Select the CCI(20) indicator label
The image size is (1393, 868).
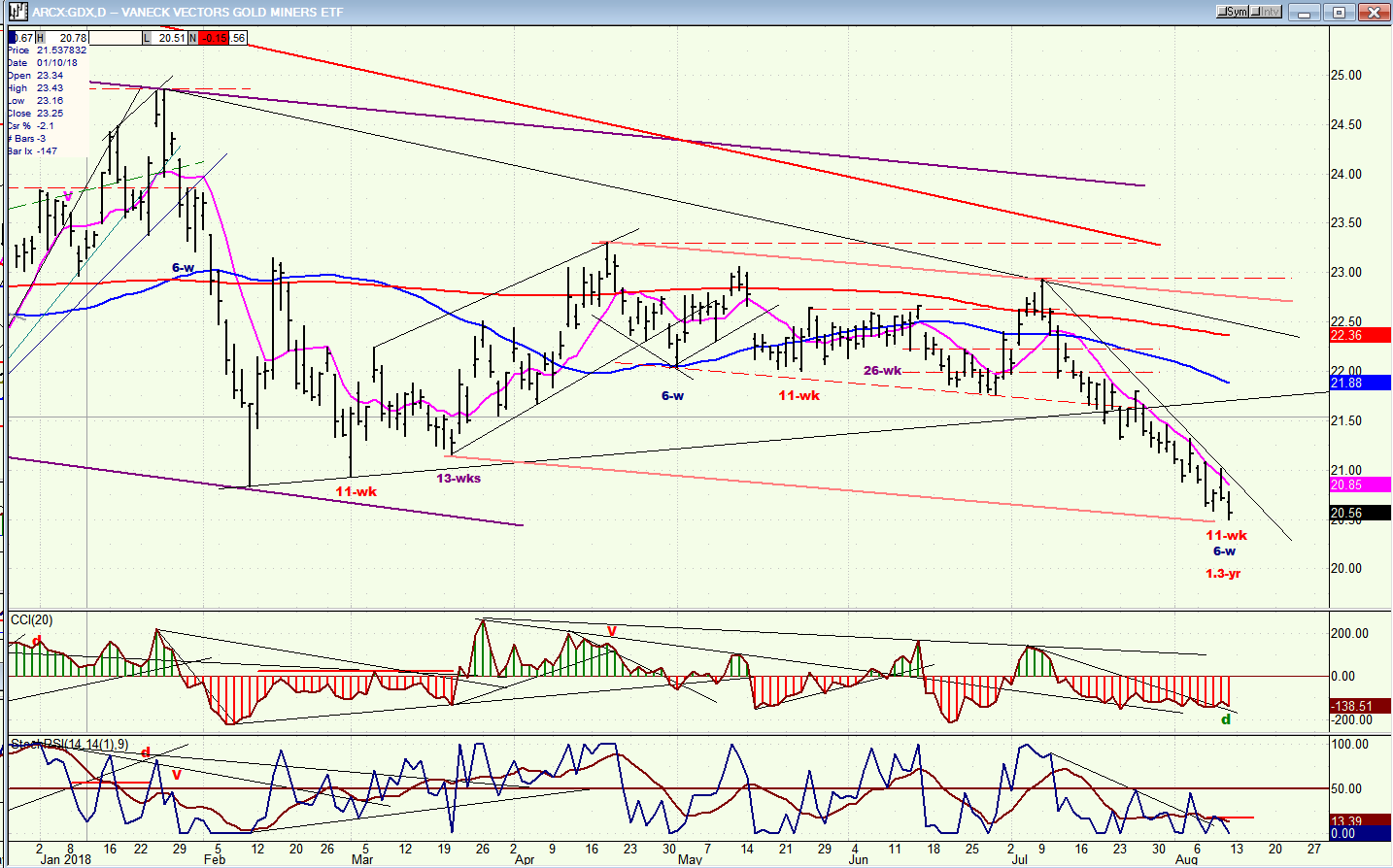[32, 620]
